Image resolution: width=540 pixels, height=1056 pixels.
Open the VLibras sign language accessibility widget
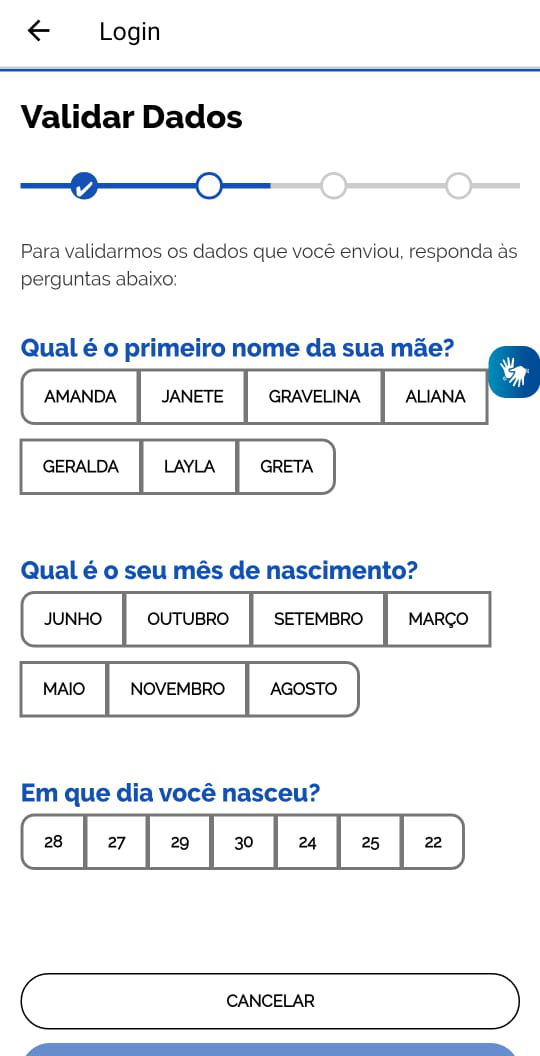514,371
